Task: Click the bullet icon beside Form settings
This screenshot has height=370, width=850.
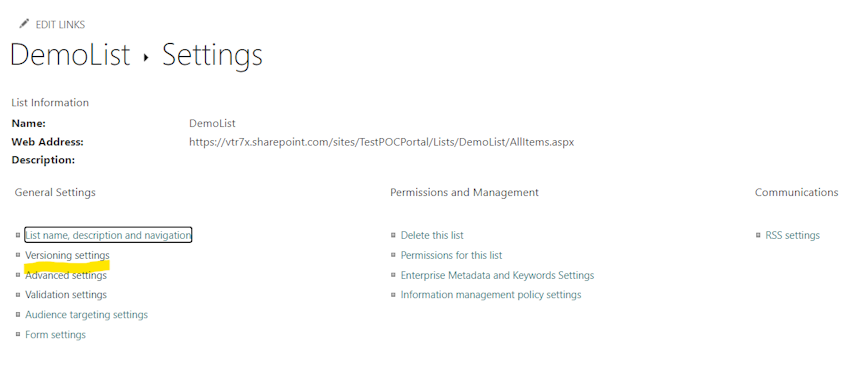Action: (18, 334)
